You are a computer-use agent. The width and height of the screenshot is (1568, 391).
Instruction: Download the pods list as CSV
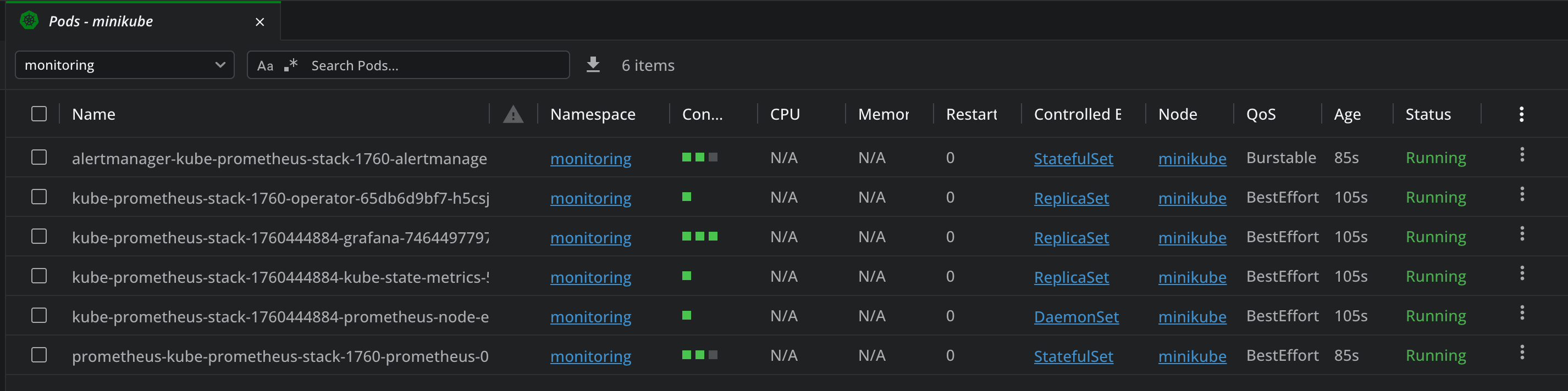coord(593,64)
